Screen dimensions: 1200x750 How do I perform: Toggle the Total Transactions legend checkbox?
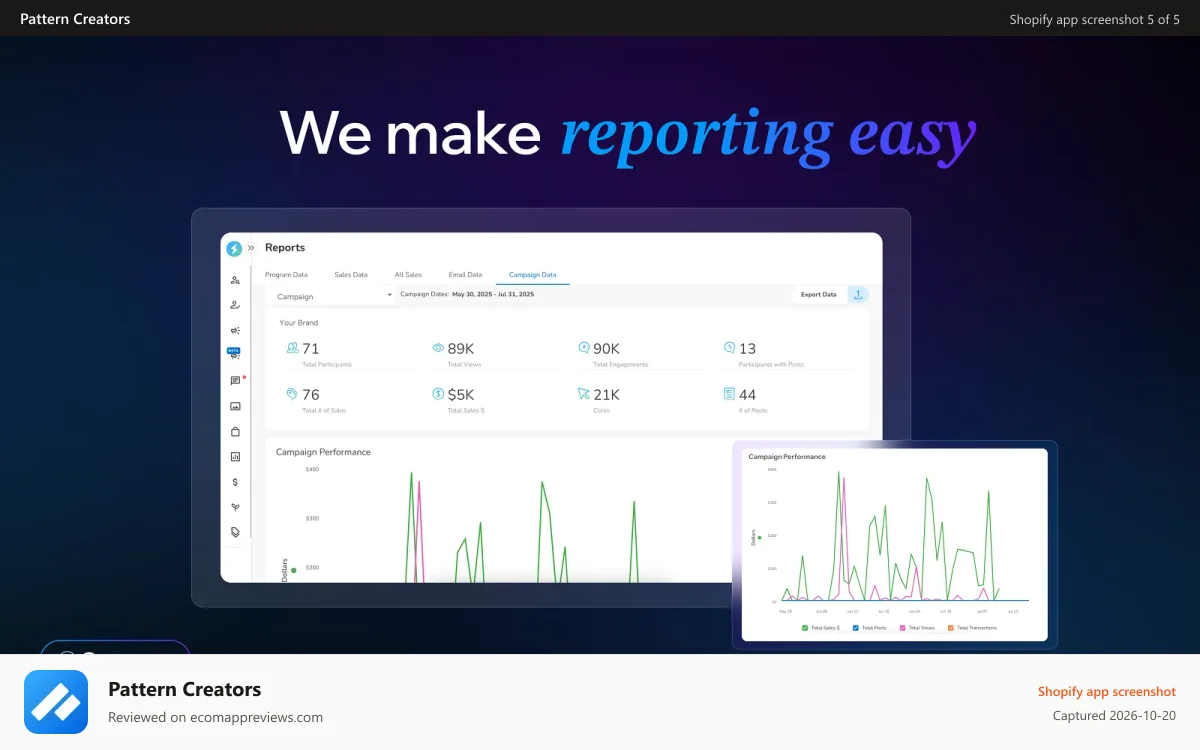coord(951,628)
